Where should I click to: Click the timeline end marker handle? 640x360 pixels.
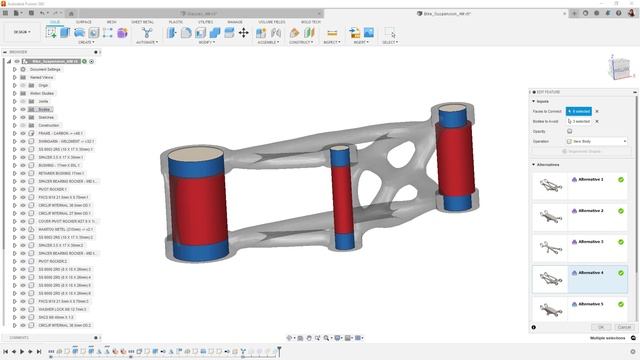tap(280, 351)
